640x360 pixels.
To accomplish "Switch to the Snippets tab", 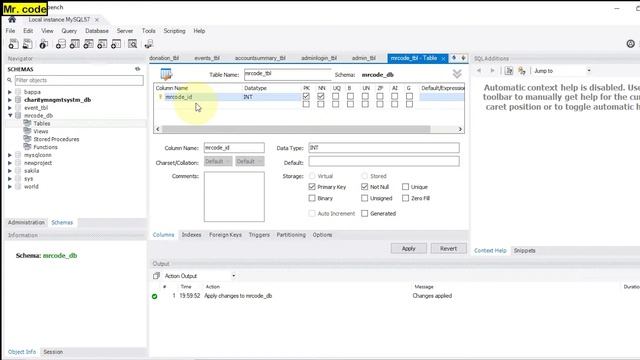I will tap(524, 251).
